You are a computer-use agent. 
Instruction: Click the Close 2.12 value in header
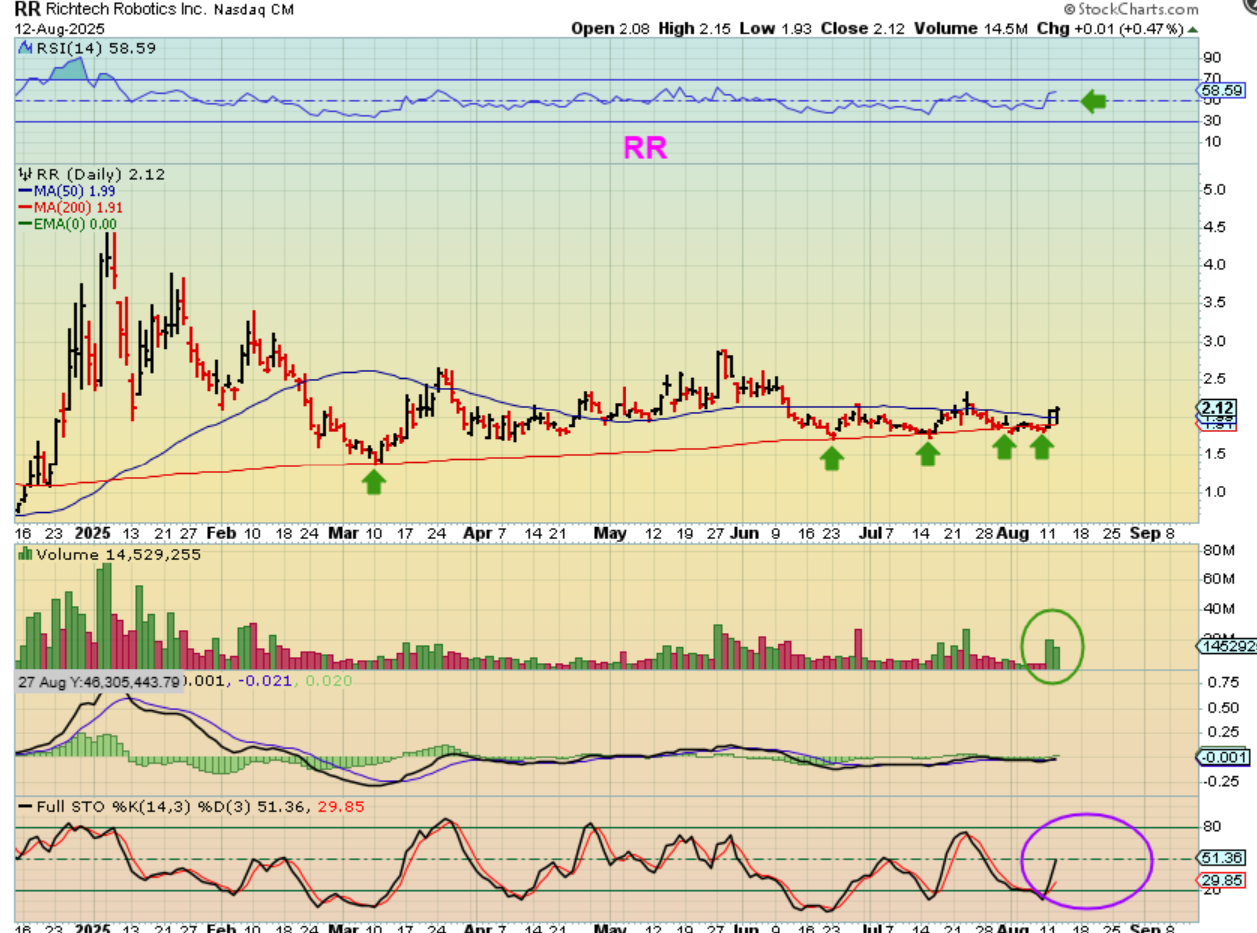coord(862,28)
